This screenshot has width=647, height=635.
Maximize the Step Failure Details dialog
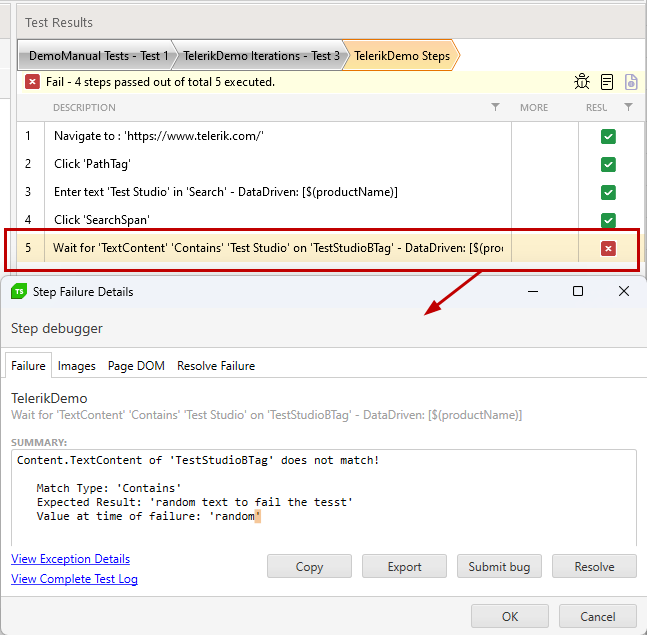coord(578,291)
